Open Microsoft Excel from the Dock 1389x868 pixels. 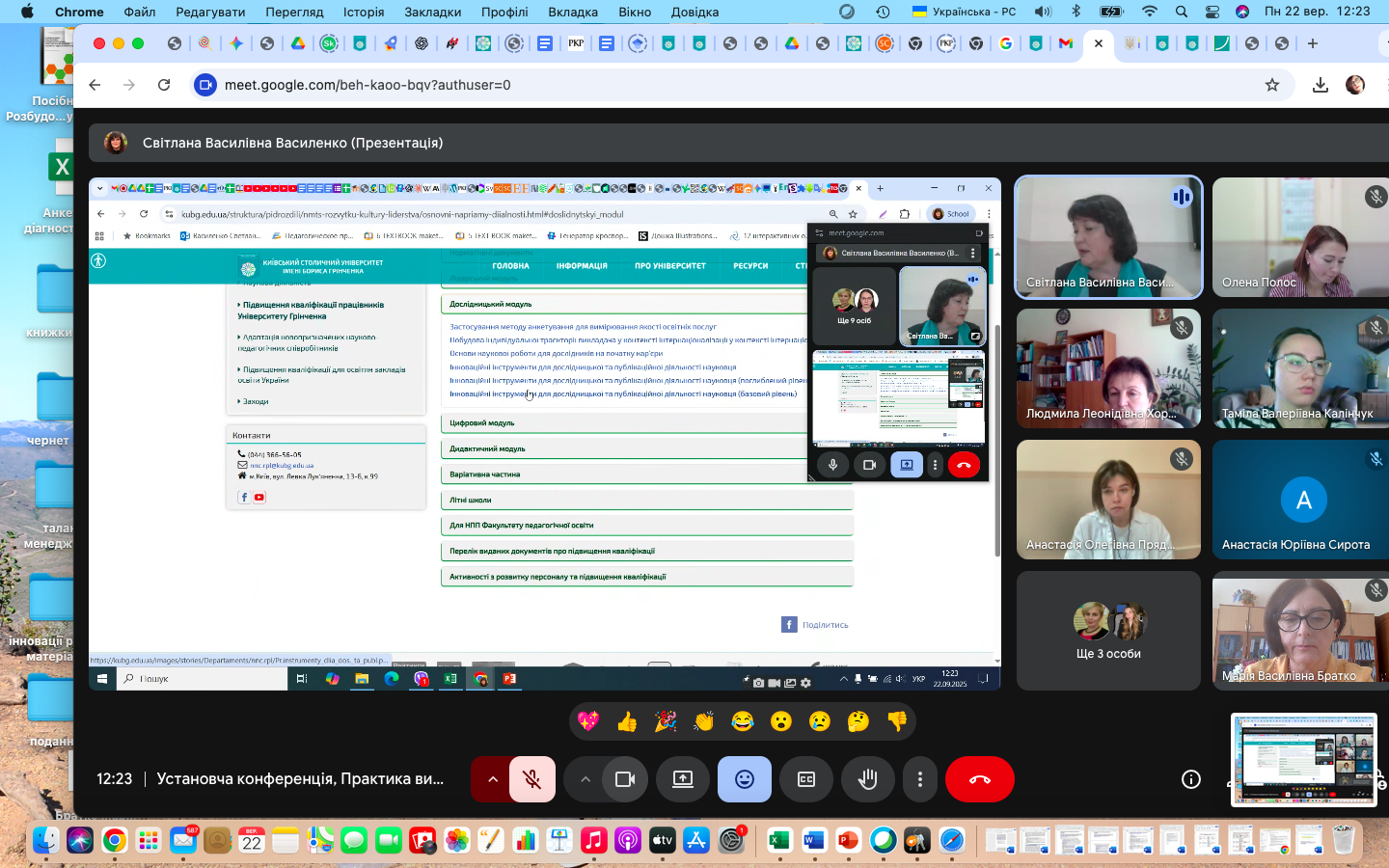(x=779, y=841)
